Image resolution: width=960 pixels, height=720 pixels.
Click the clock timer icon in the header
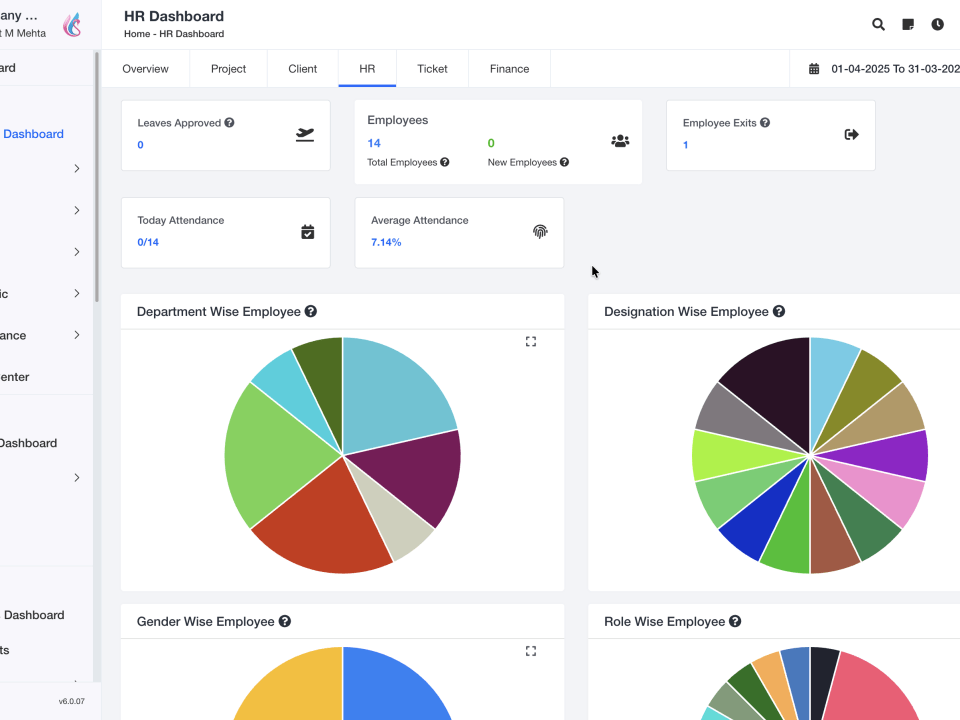click(x=937, y=24)
